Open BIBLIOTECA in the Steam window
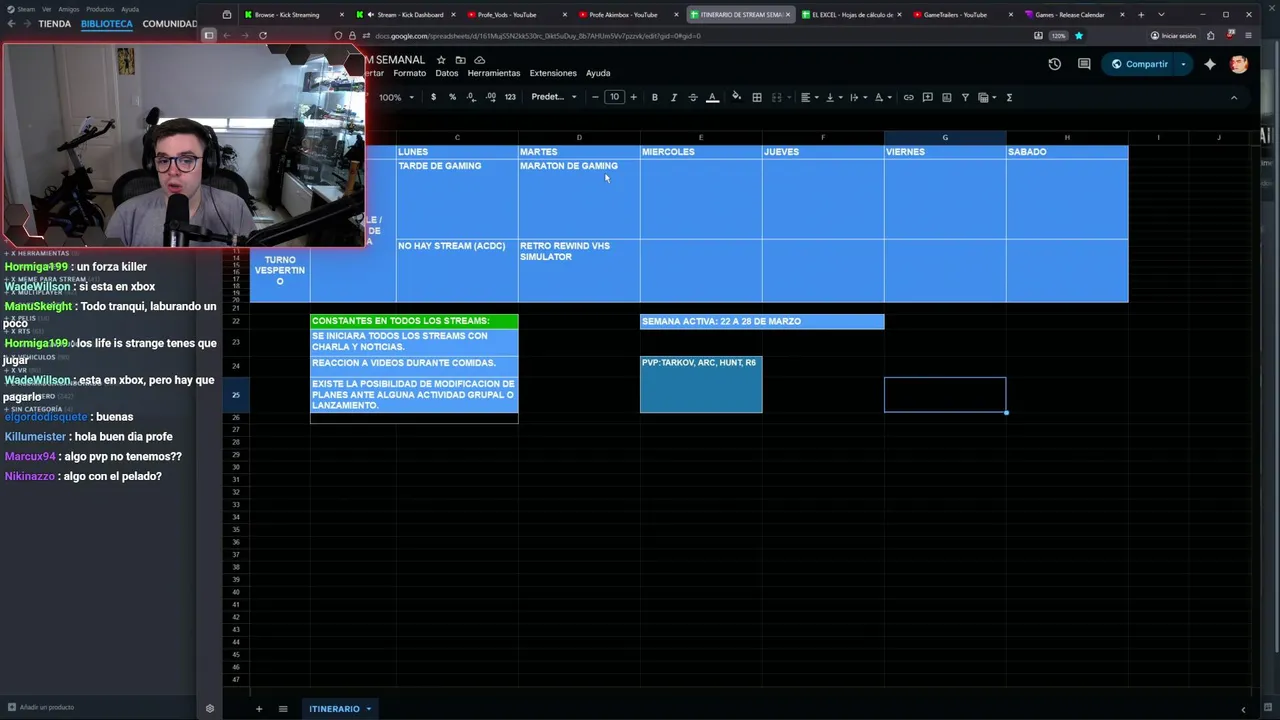This screenshot has height=720, width=1280. point(106,24)
